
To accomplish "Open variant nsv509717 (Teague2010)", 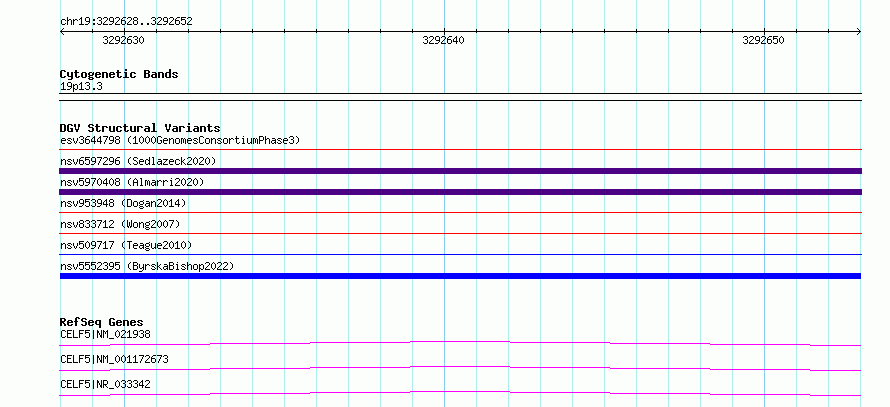I will [126, 245].
